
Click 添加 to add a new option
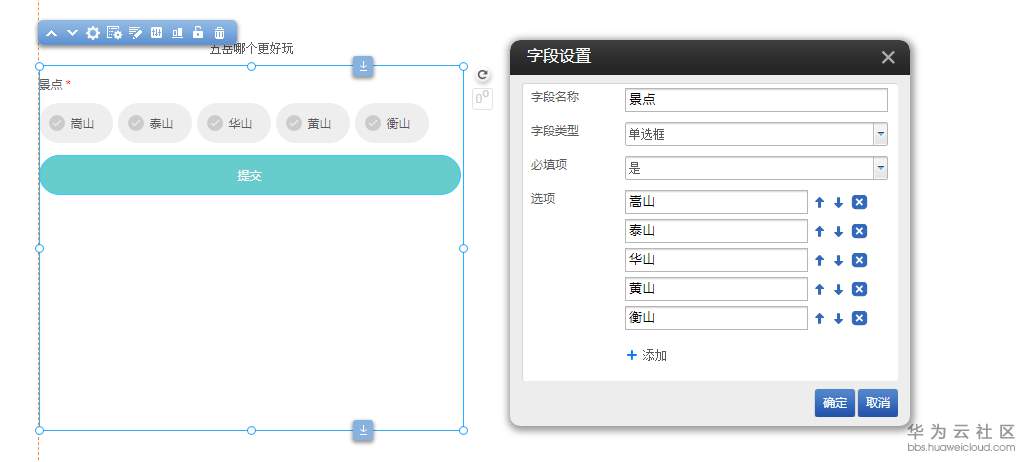coord(647,355)
